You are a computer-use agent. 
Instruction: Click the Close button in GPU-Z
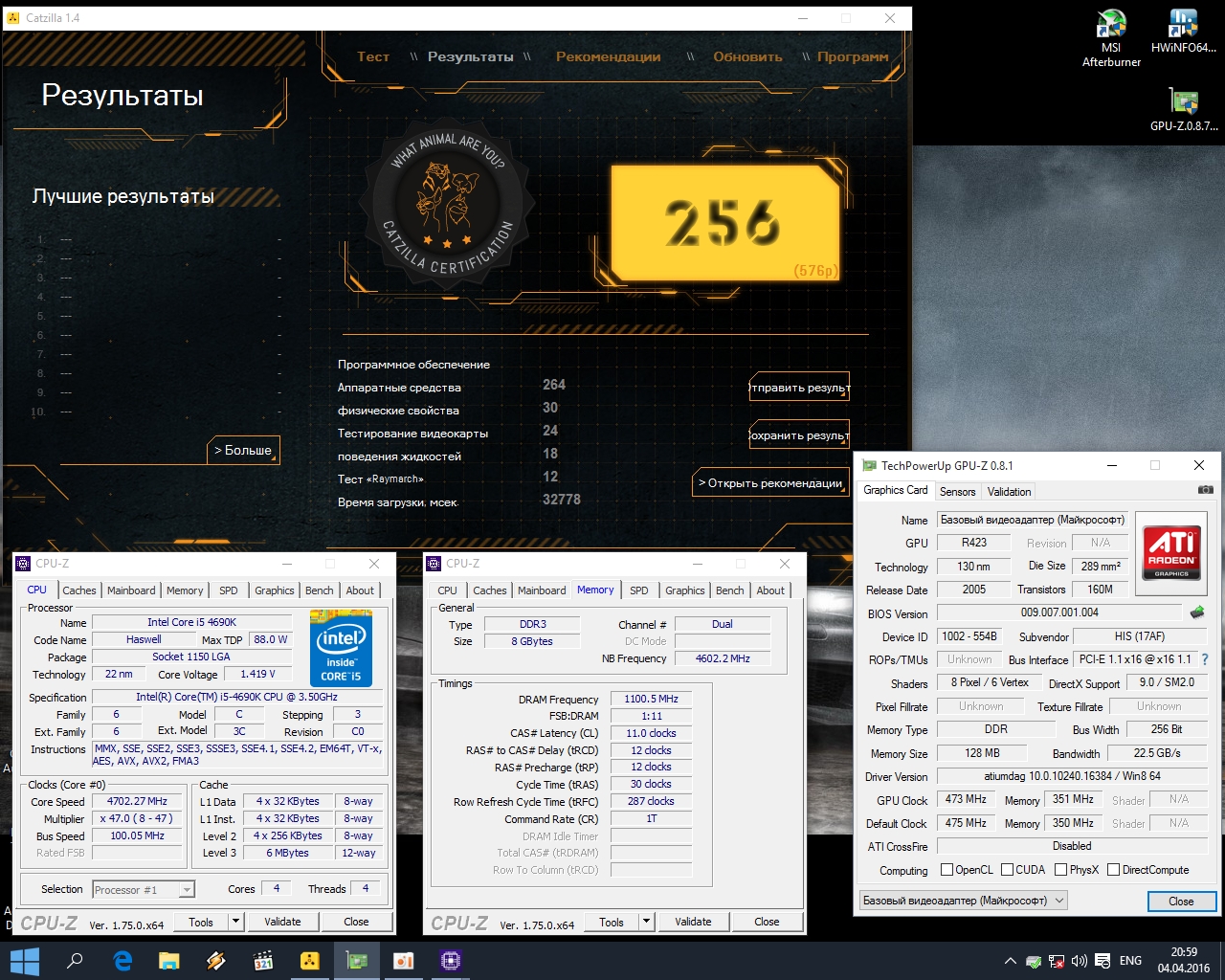coord(1181,902)
